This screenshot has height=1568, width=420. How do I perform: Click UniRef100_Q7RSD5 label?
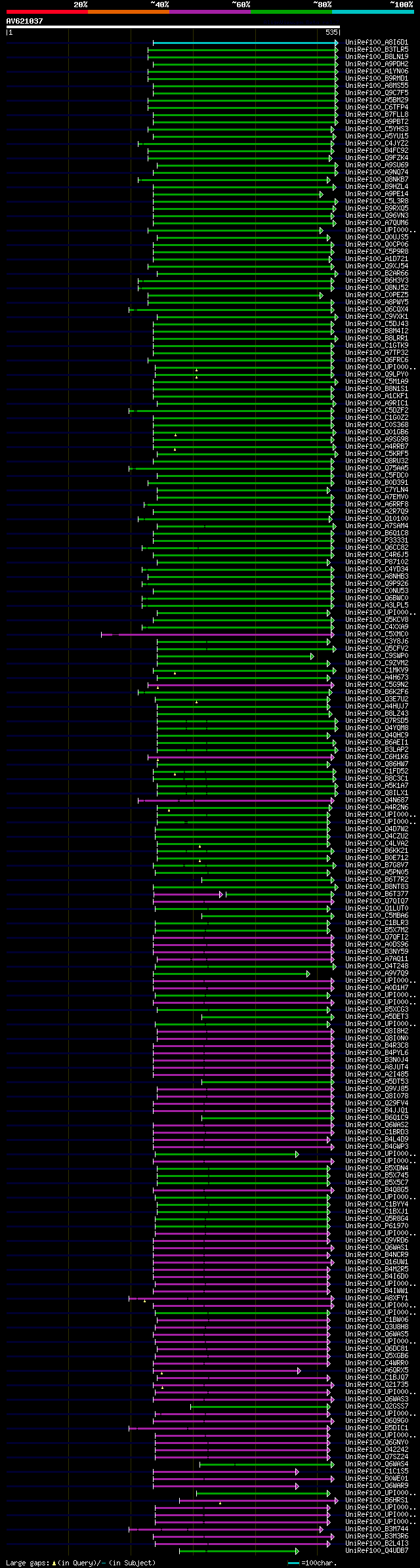point(377,721)
